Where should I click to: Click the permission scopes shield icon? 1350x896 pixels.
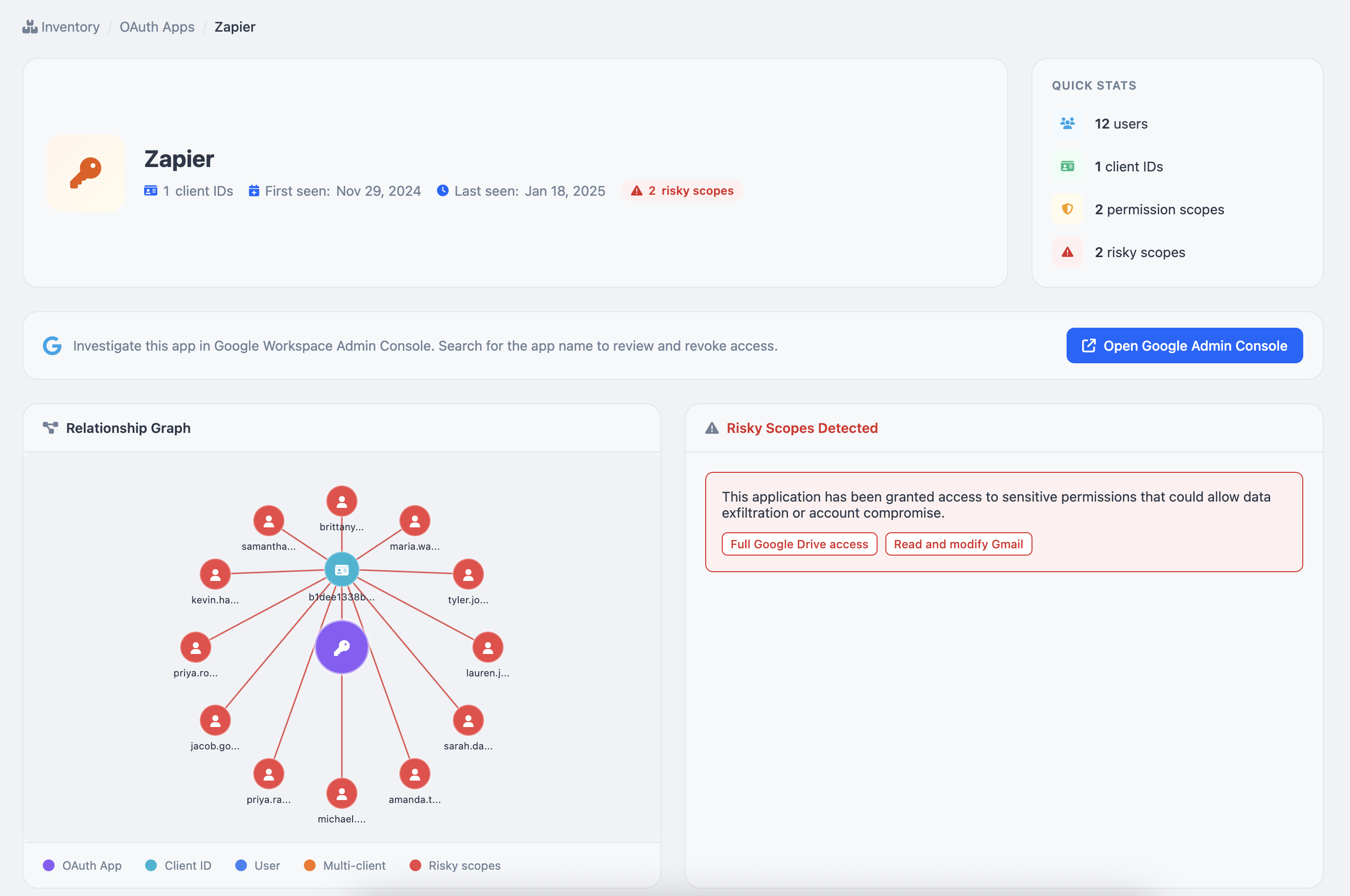[x=1067, y=209]
